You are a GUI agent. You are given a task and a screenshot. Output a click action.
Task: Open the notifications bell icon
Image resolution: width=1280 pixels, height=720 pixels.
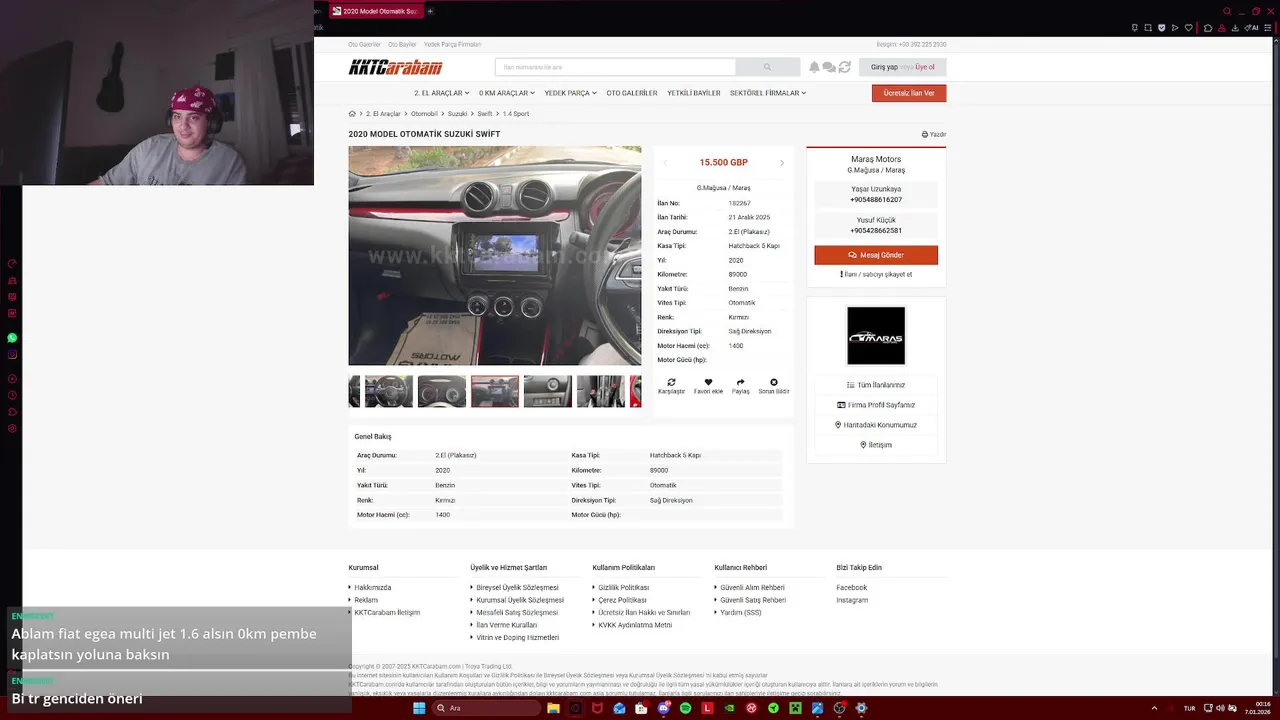point(814,67)
